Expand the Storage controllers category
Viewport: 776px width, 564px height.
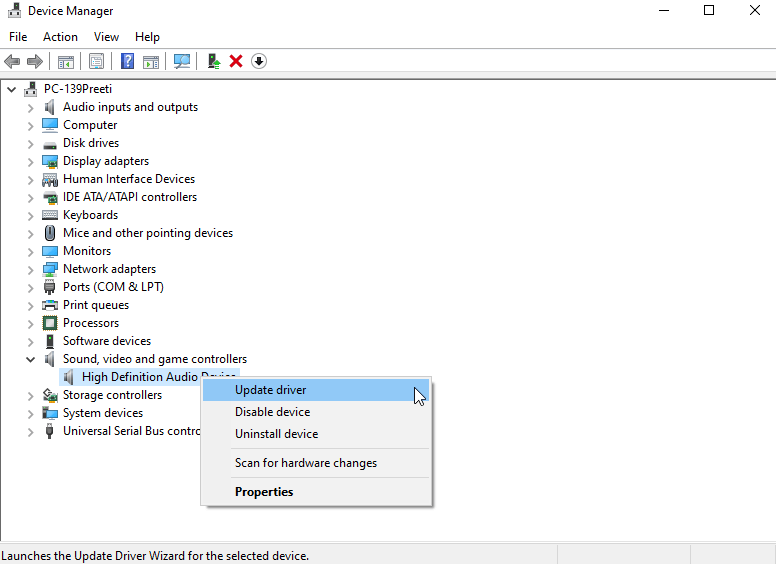pos(31,396)
